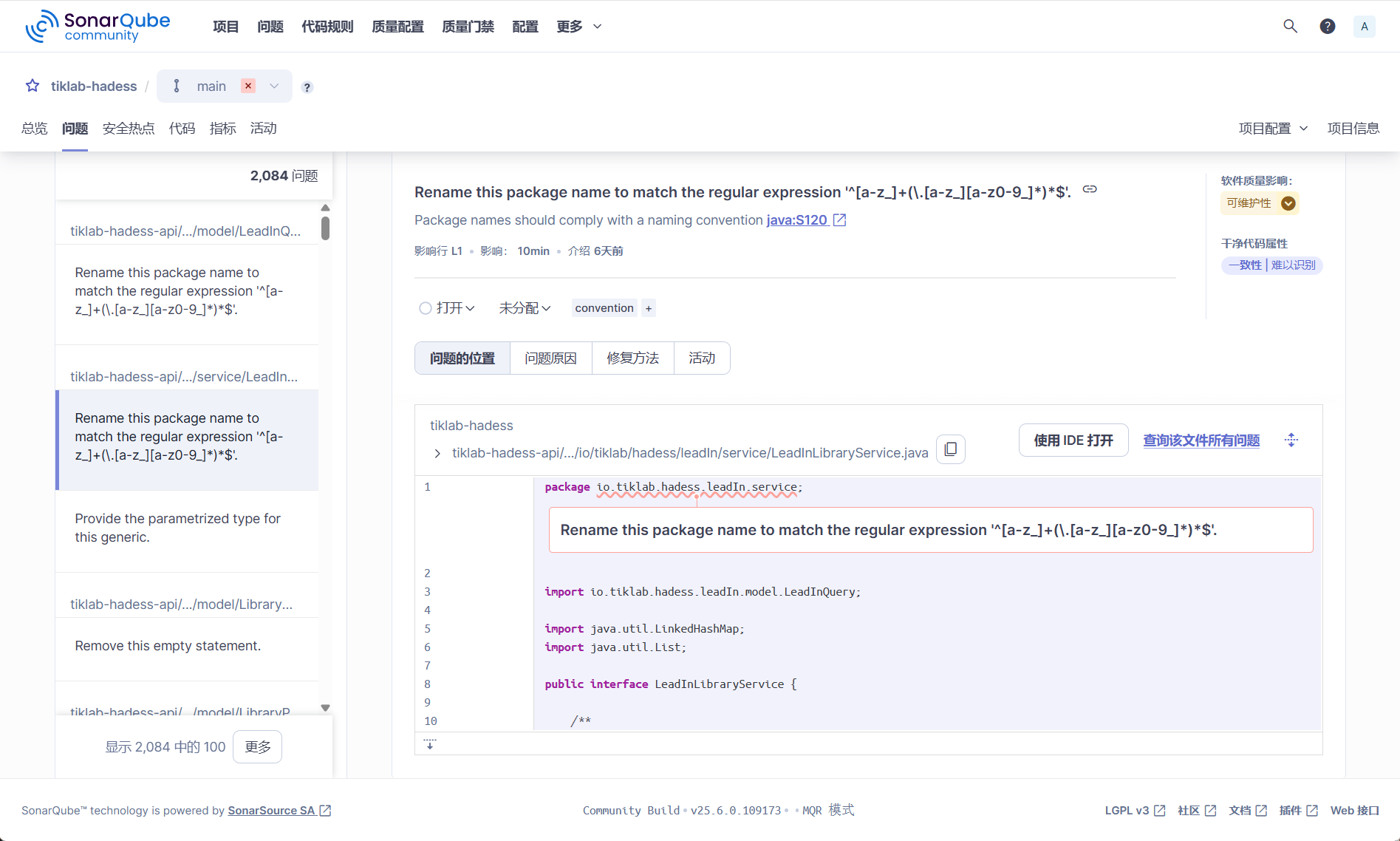This screenshot has height=841, width=1400.
Task: Click the 一致性 | 难以识别 clean code badge
Action: [1271, 265]
